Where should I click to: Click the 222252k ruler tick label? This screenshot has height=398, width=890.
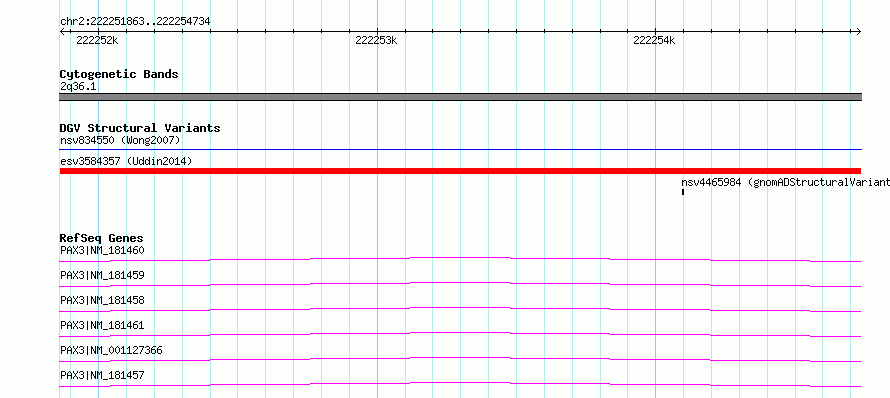coord(97,40)
